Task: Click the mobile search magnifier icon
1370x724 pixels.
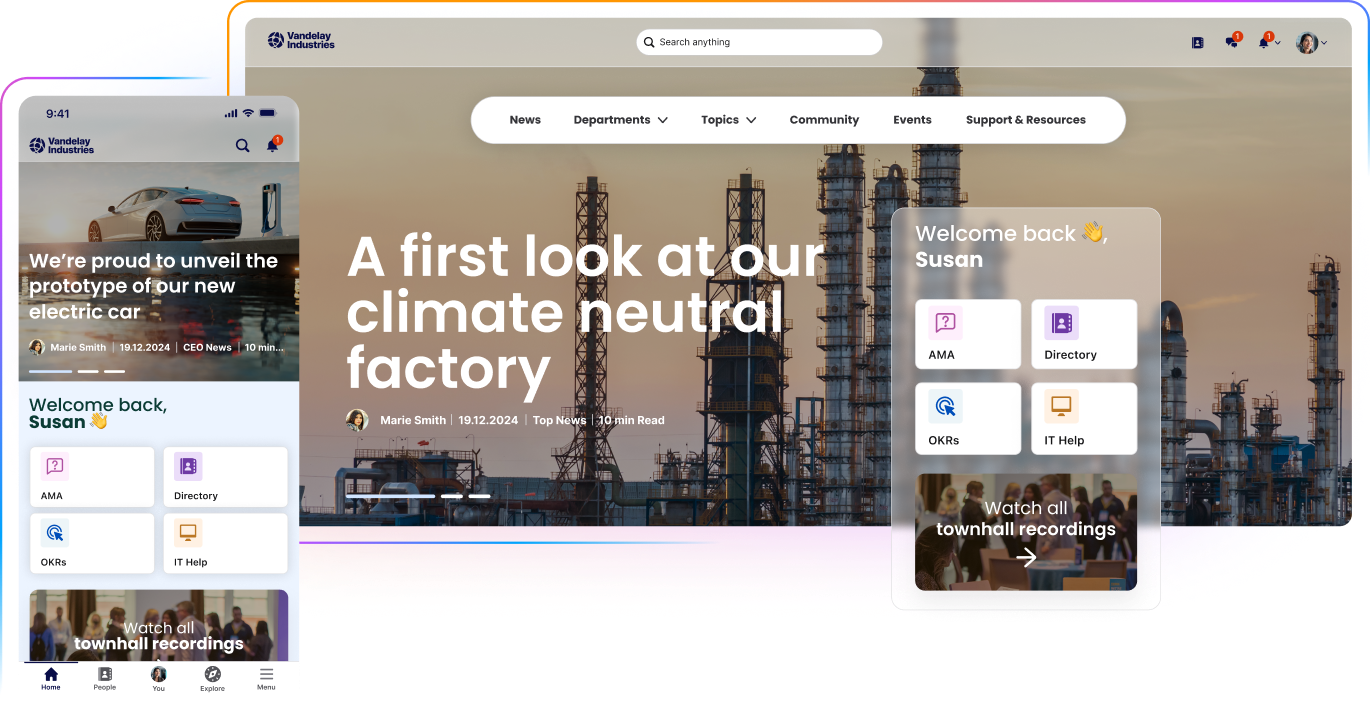Action: [242, 146]
